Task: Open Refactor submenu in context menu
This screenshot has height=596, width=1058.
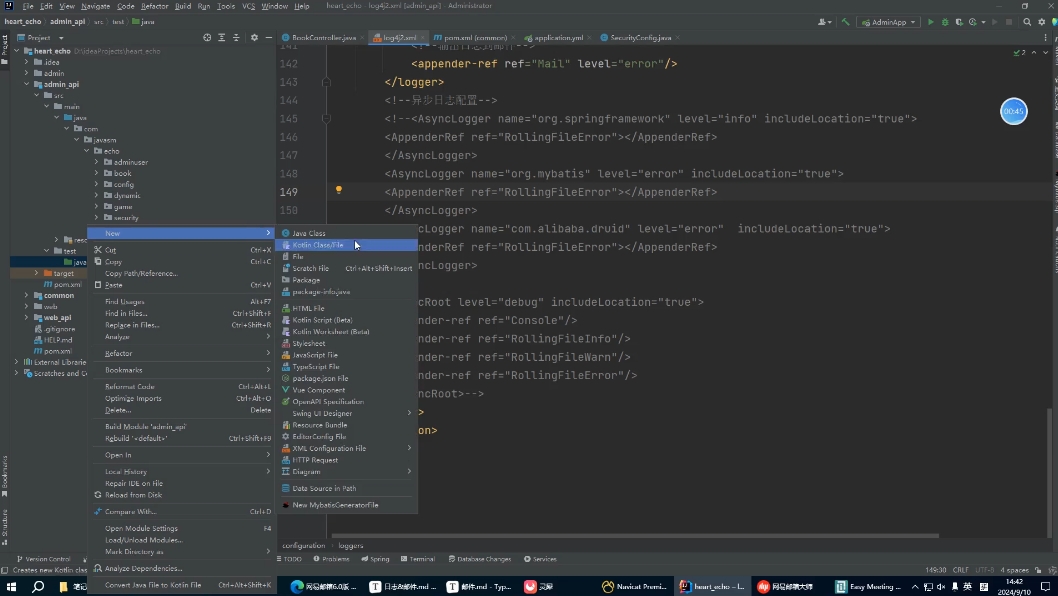Action: pyautogui.click(x=181, y=354)
